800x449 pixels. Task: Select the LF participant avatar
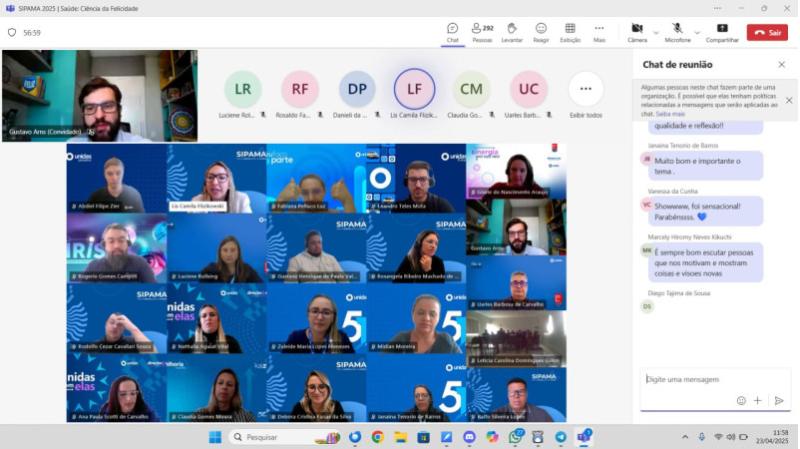(414, 89)
